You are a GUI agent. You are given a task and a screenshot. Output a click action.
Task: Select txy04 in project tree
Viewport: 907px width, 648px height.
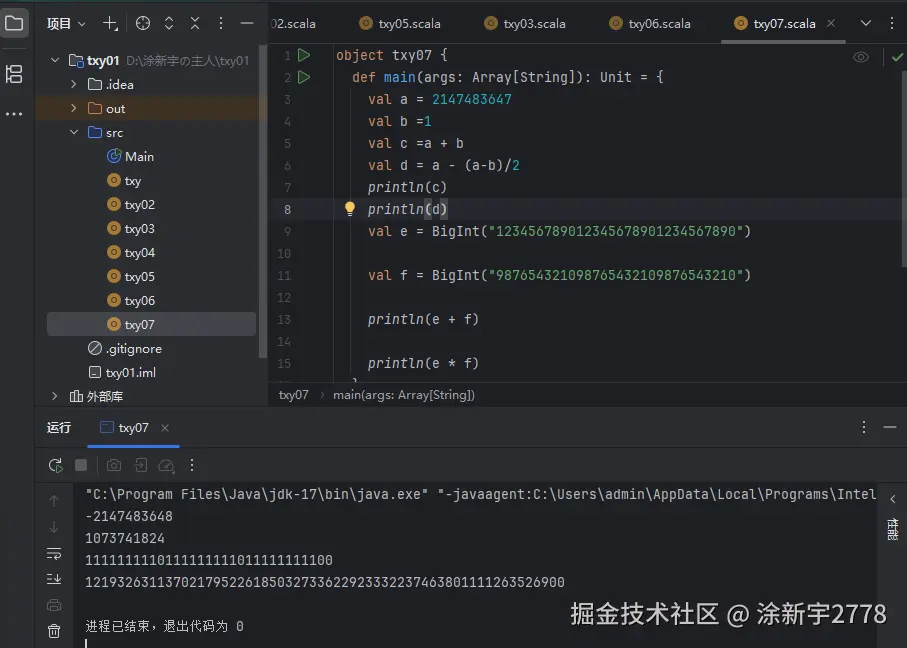pos(131,253)
